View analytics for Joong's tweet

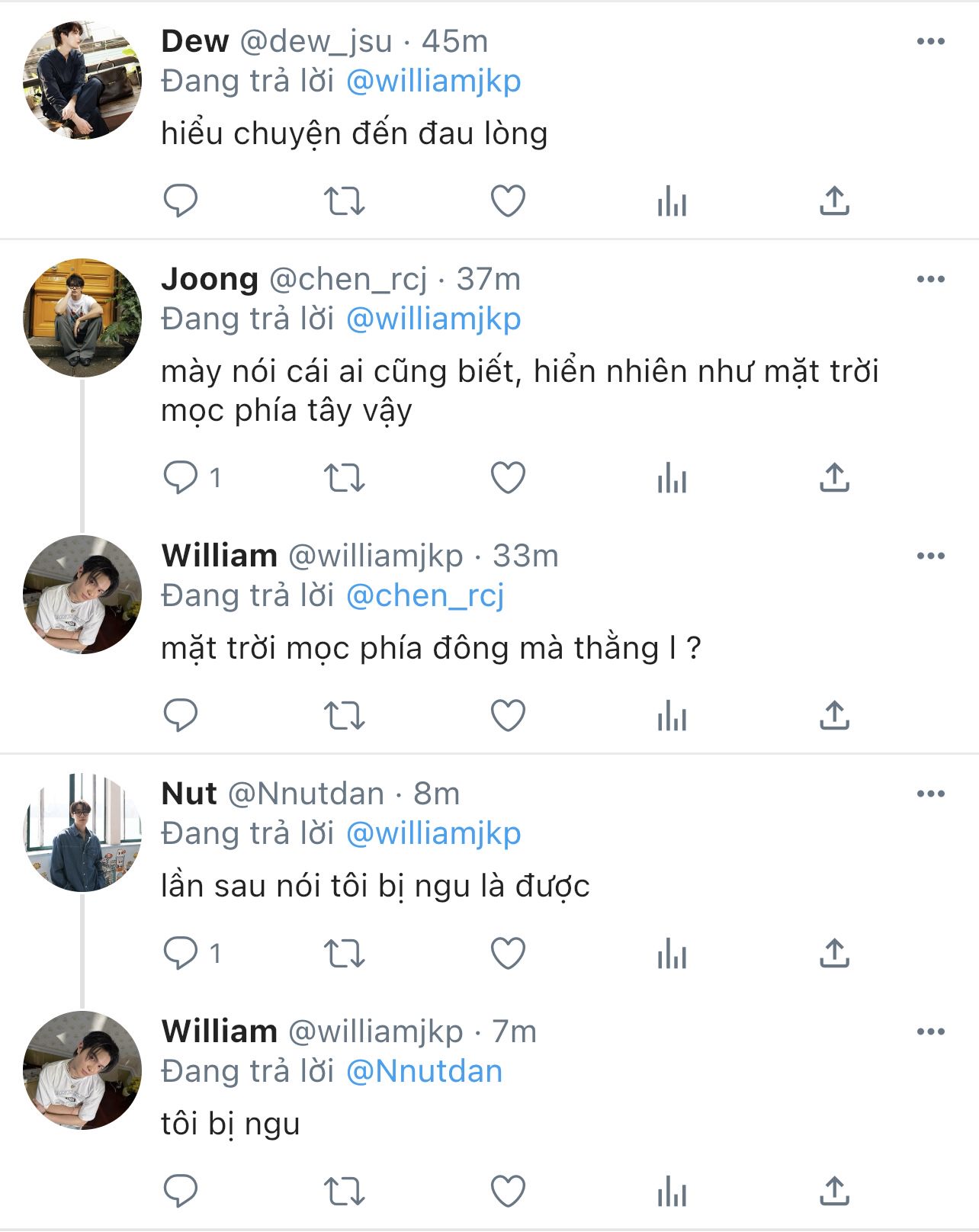pos(672,478)
